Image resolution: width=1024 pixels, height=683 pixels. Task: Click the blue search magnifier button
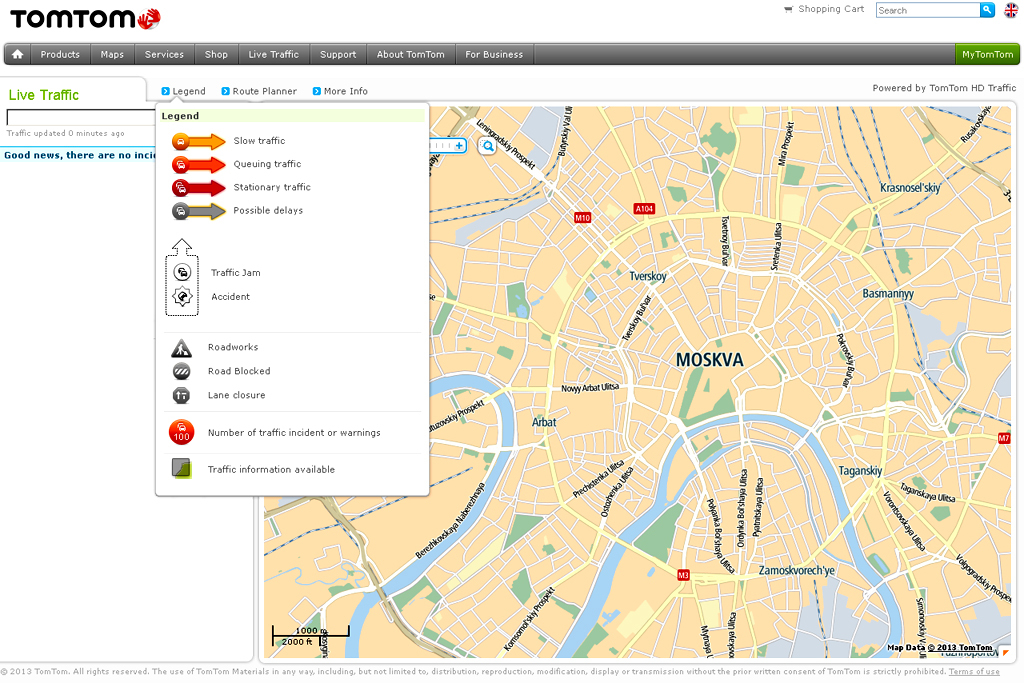point(987,10)
